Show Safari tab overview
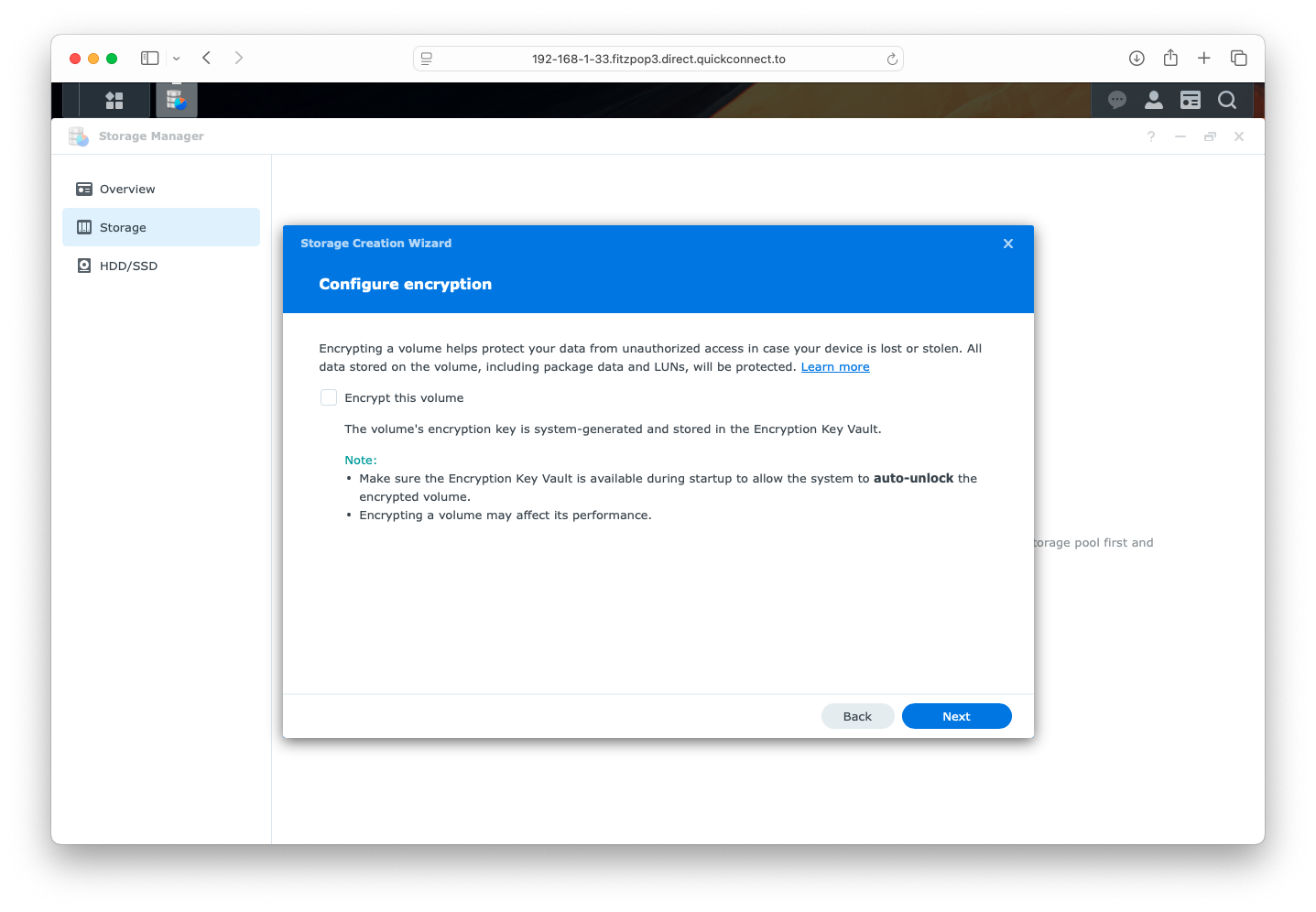 (1239, 58)
